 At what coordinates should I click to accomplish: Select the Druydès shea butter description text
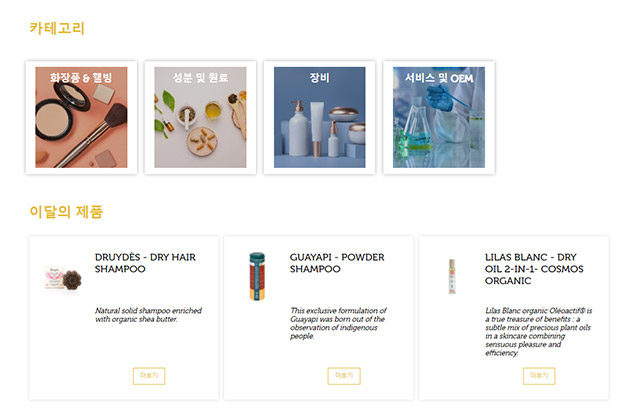(x=148, y=315)
